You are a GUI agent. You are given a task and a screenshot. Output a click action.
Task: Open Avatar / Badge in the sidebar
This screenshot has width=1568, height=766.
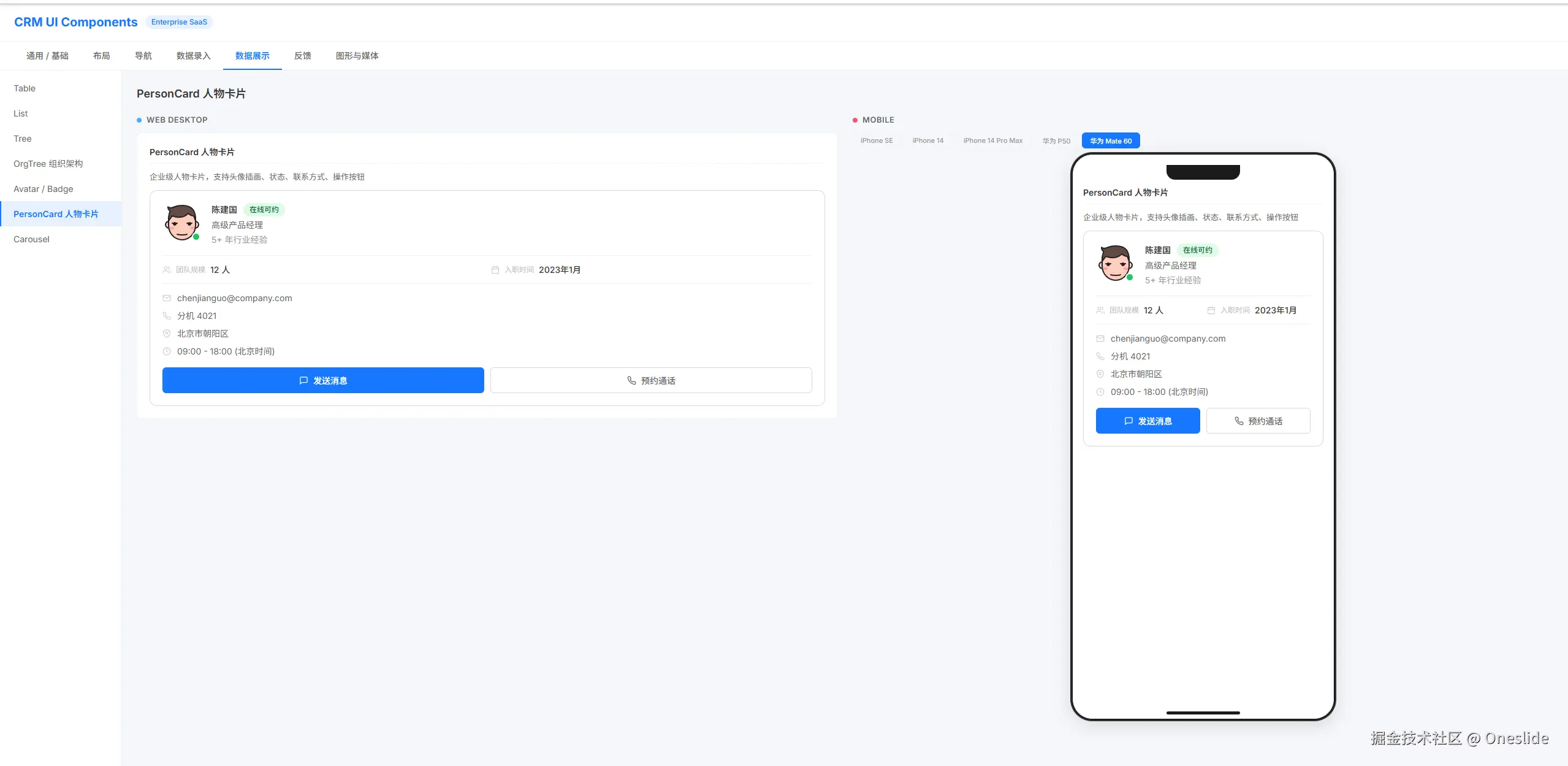pyautogui.click(x=61, y=189)
